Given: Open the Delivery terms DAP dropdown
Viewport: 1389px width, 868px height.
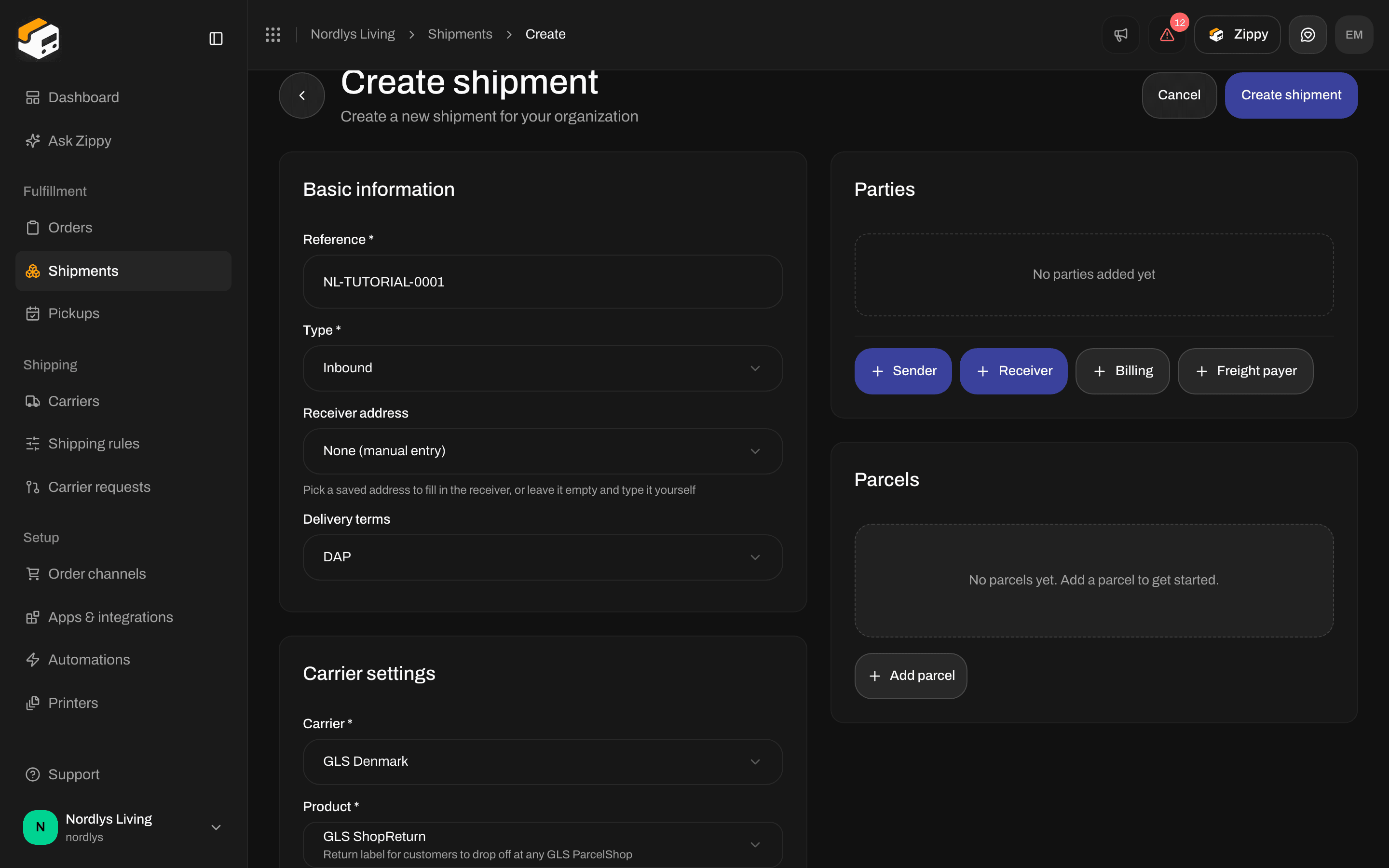Looking at the screenshot, I should click(543, 557).
